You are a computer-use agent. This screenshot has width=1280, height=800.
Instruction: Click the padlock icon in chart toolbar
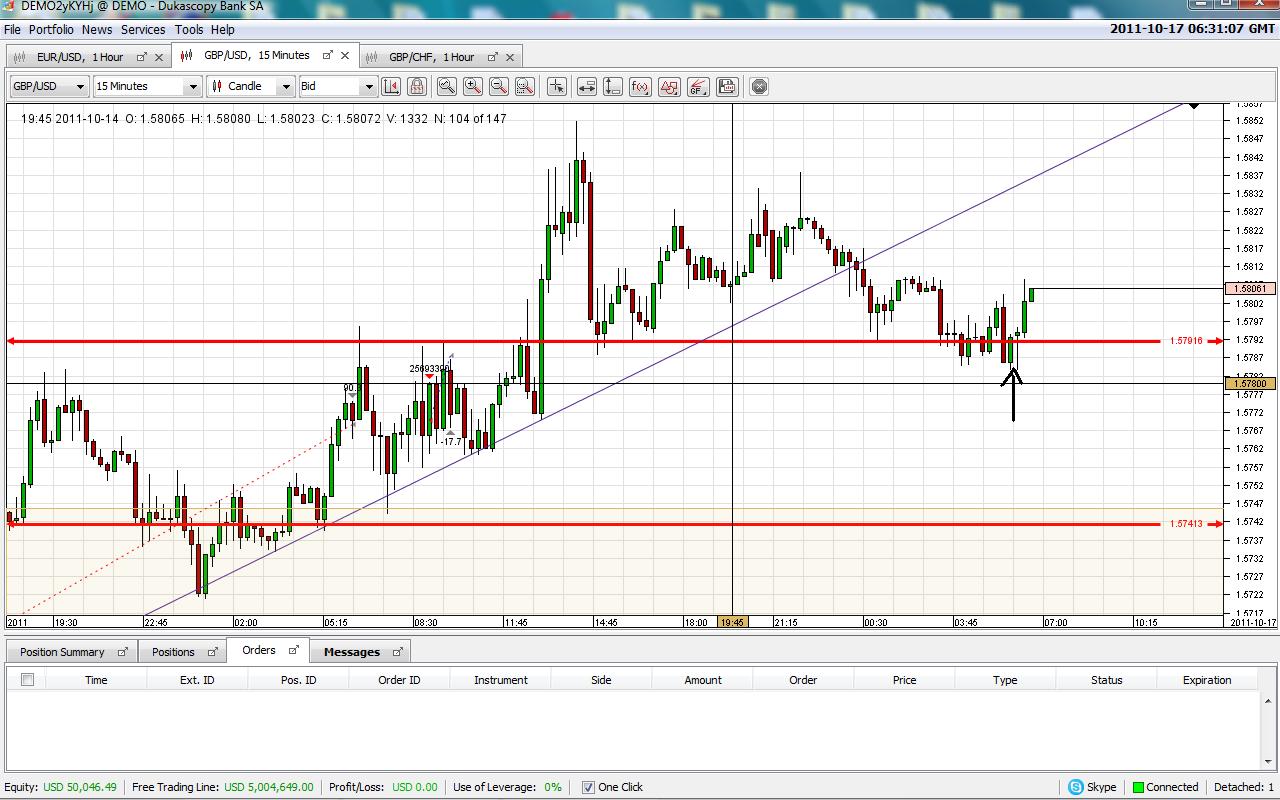pos(417,86)
